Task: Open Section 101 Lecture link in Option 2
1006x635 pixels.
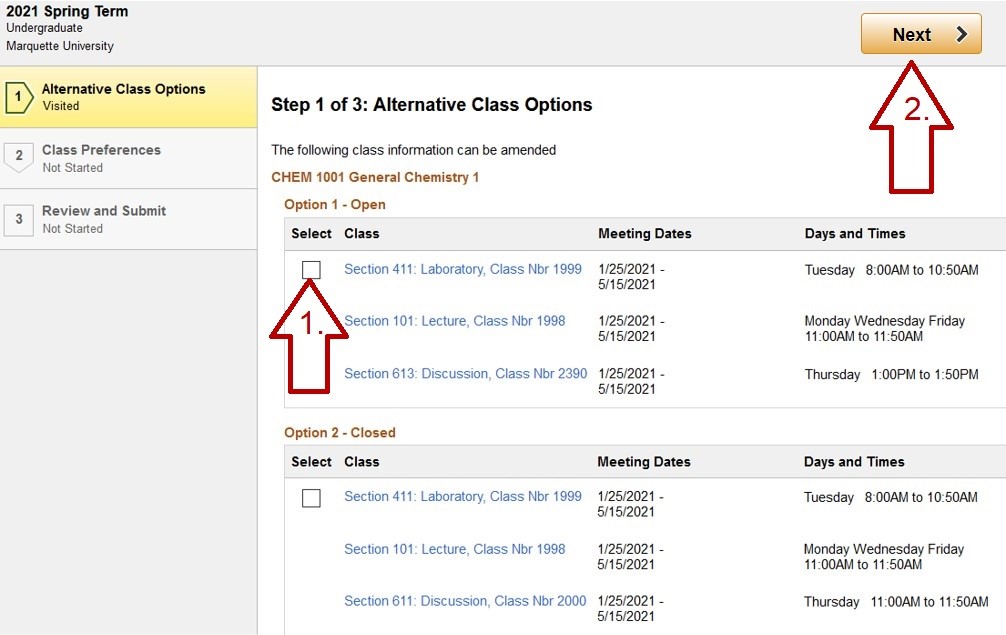Action: point(454,549)
